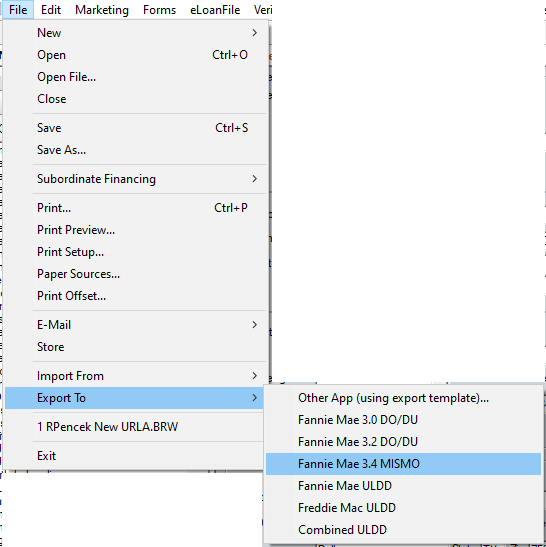Open the Marketing menu
The image size is (546, 547).
[x=102, y=10]
